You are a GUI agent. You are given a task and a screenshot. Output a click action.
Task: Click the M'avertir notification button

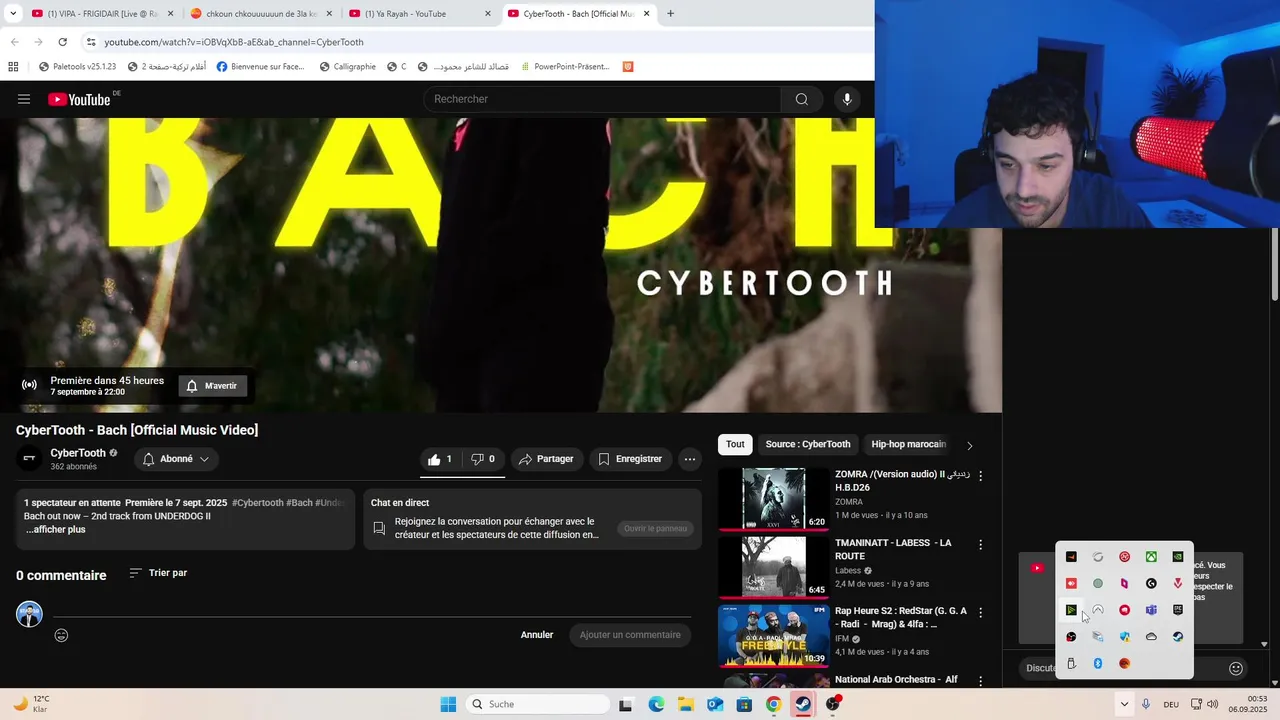213,386
